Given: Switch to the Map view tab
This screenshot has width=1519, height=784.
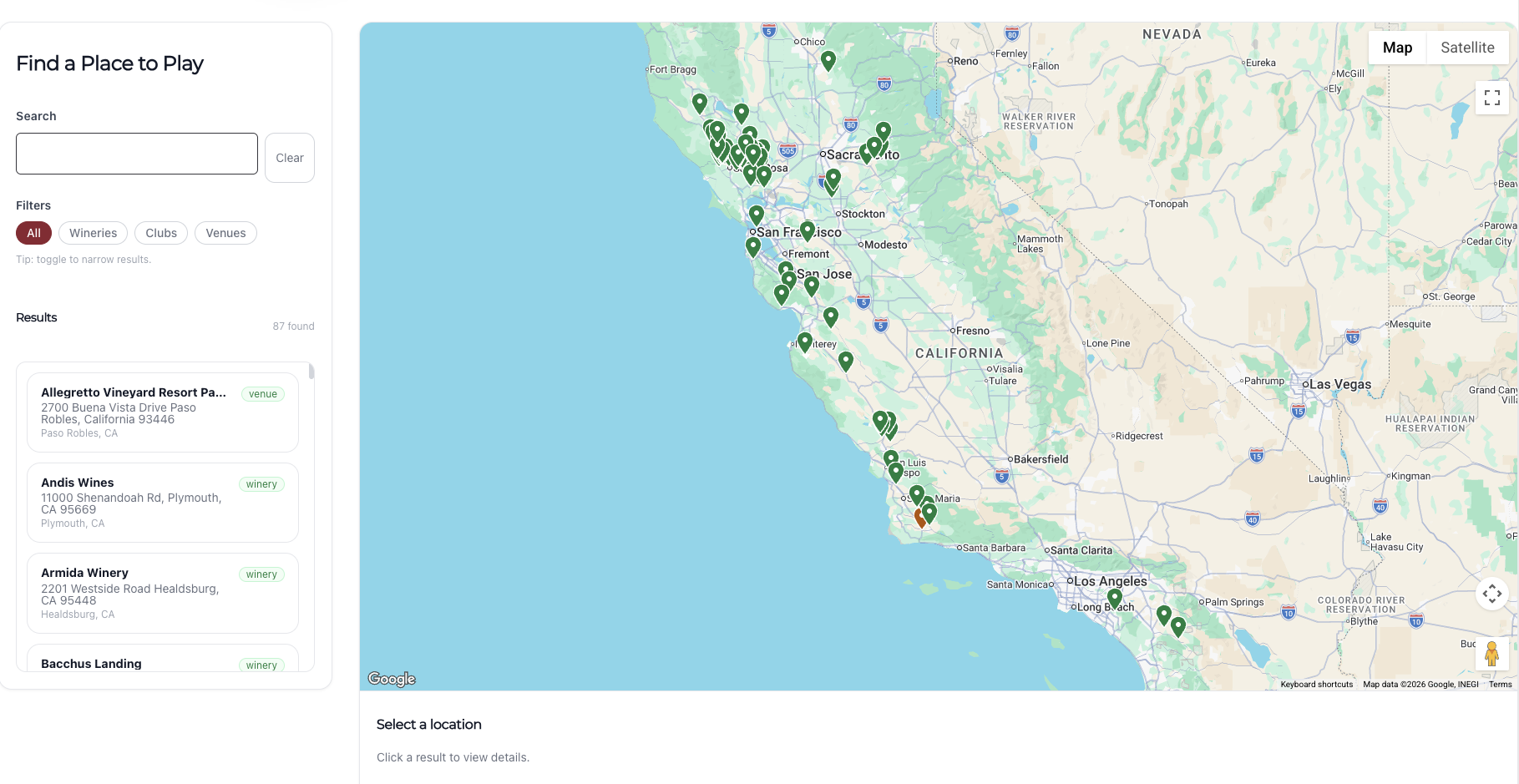Looking at the screenshot, I should (1397, 48).
